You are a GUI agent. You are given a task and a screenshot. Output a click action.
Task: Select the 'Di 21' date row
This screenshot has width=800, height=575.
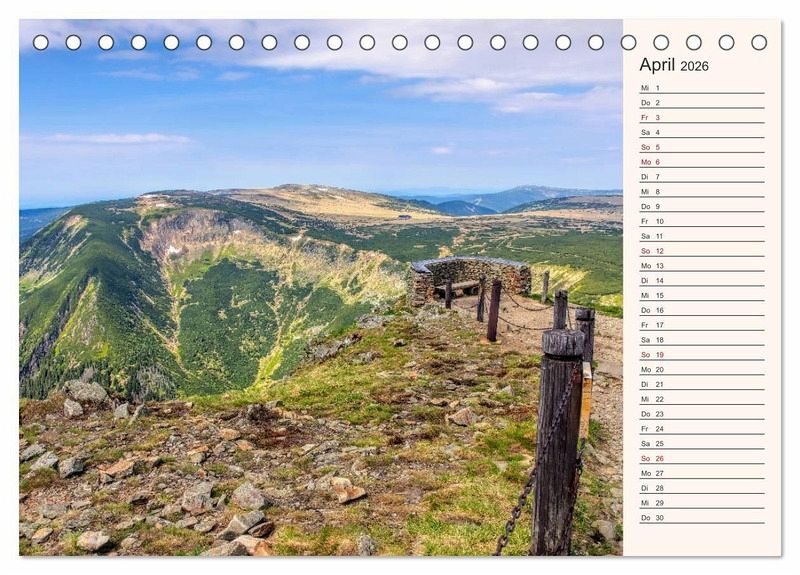pos(702,384)
